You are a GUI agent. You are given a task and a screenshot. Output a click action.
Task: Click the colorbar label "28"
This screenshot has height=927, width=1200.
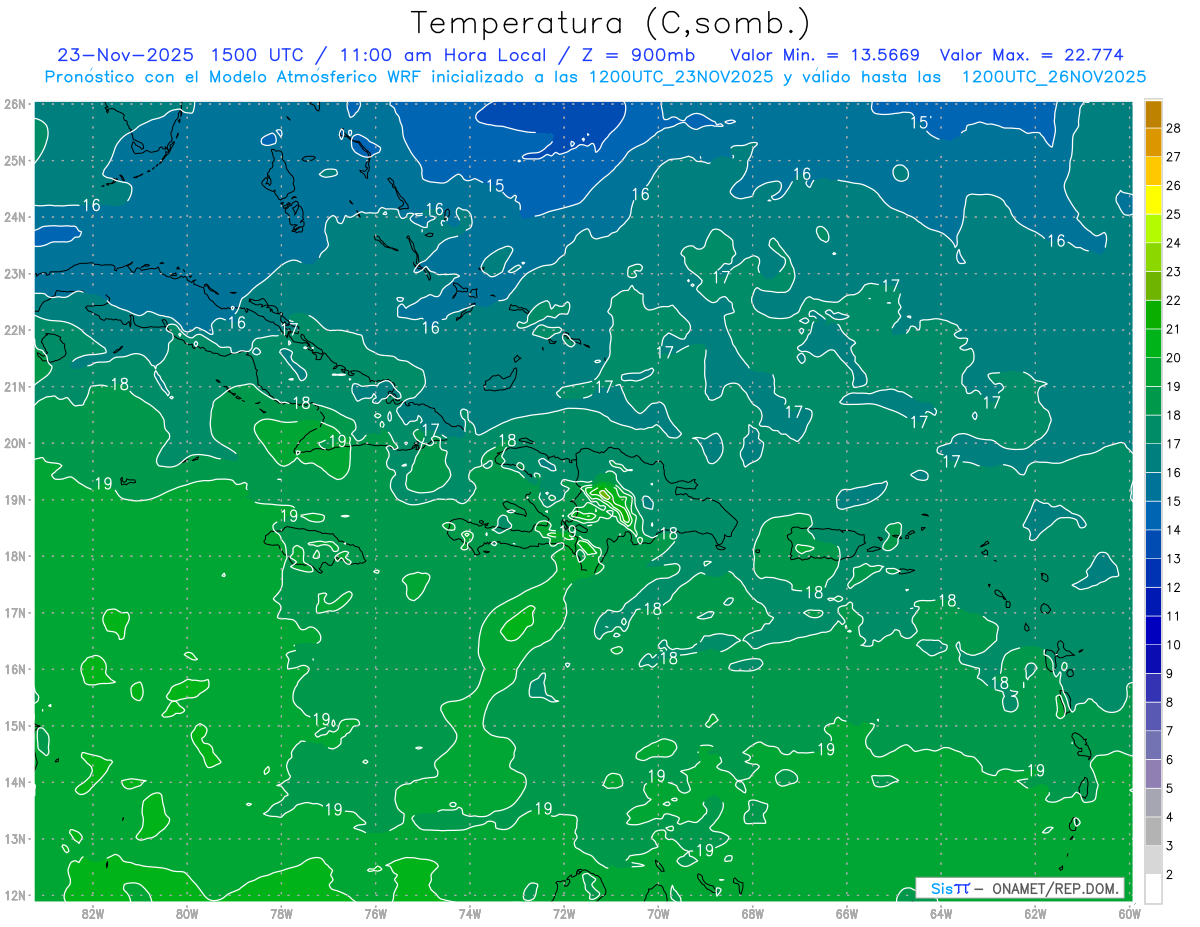coord(1173,129)
